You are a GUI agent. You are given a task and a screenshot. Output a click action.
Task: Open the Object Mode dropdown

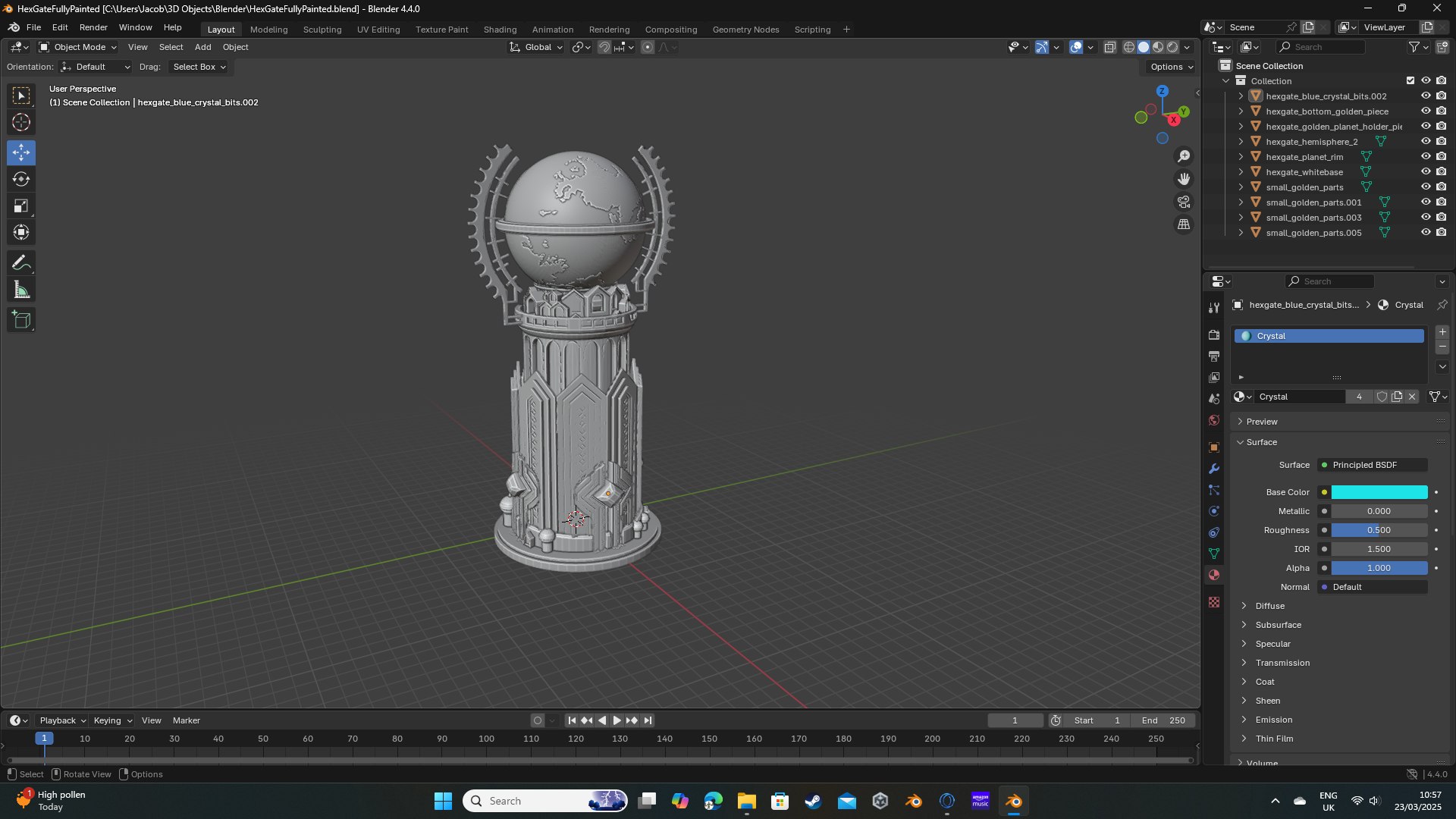pos(78,47)
